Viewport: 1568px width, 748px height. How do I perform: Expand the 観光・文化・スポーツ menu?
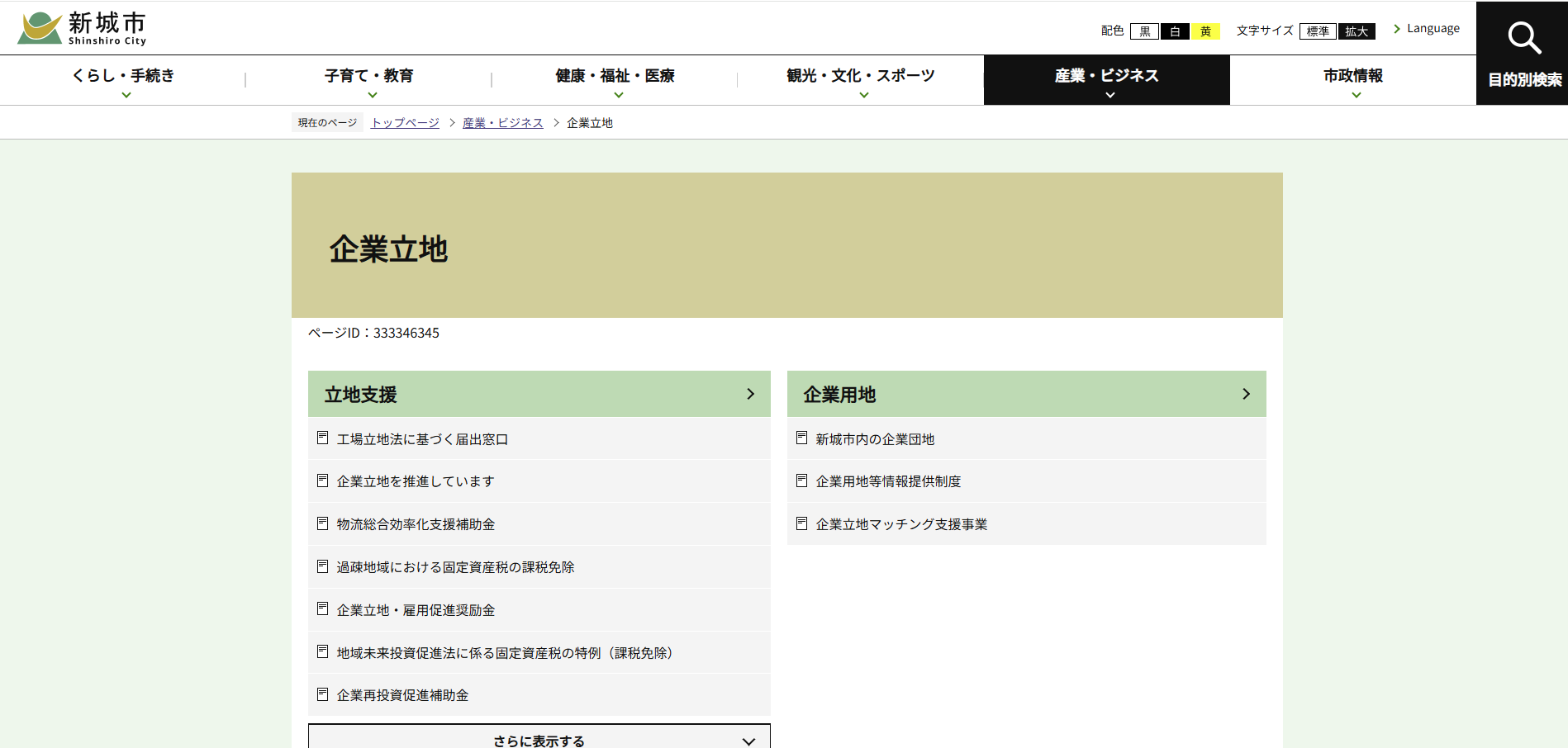861,80
